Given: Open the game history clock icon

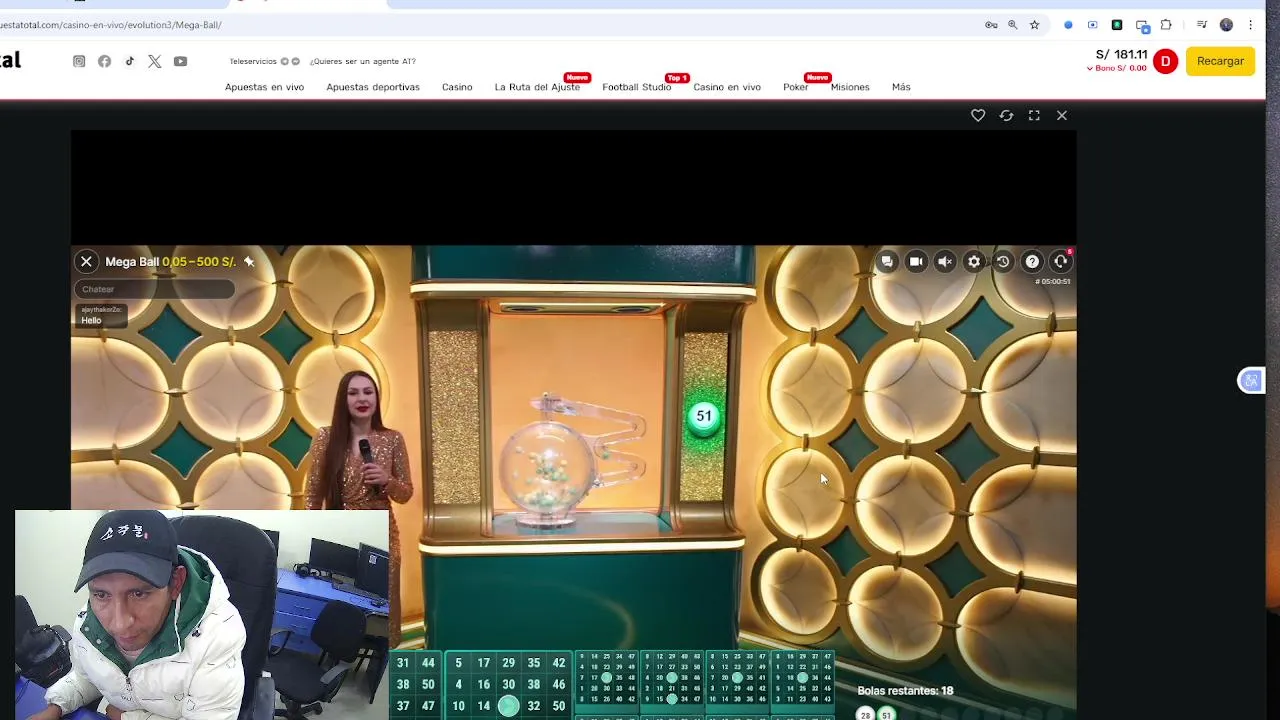Looking at the screenshot, I should (x=1003, y=262).
